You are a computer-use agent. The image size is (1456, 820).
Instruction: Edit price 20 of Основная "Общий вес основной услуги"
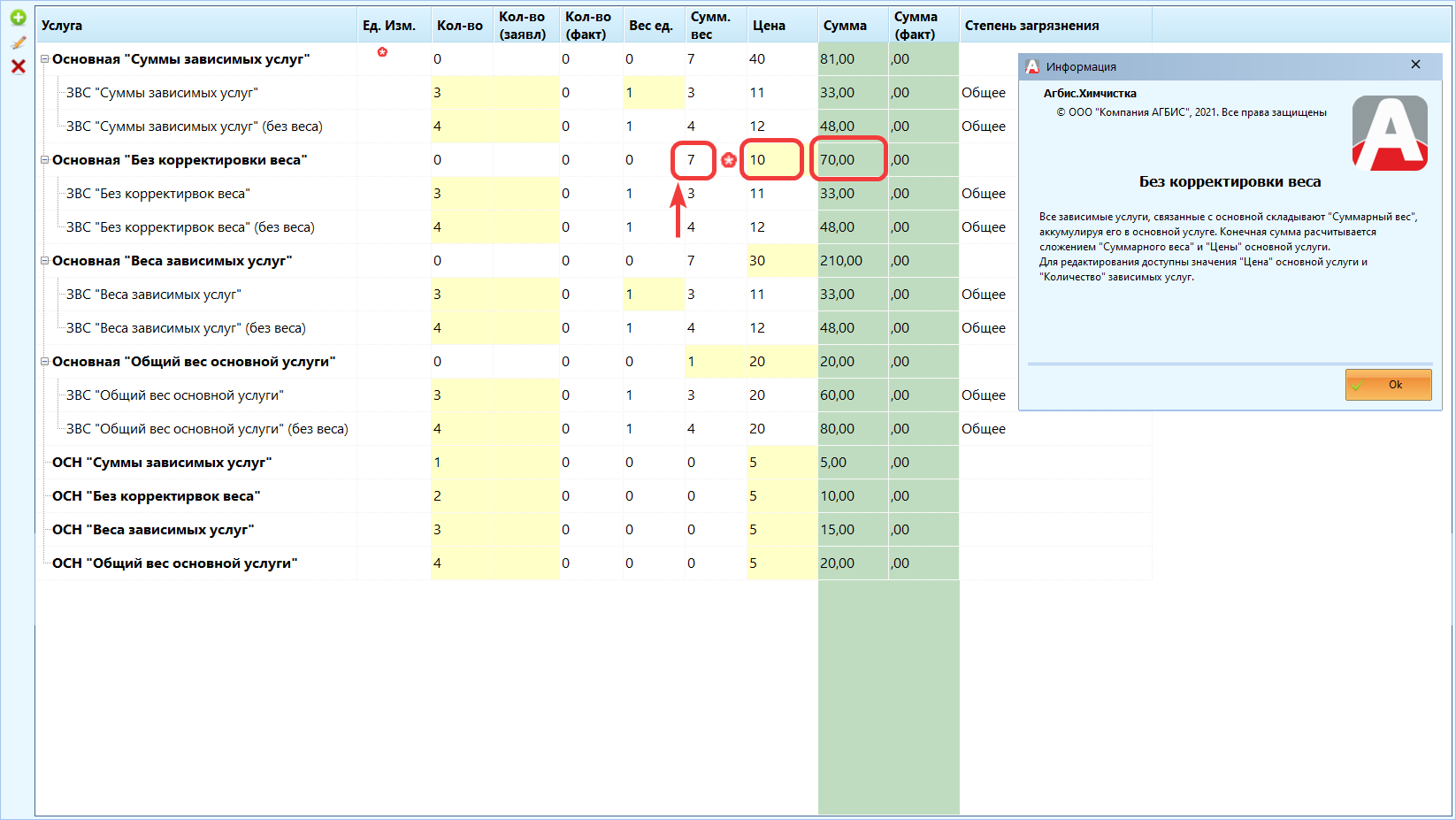click(x=782, y=362)
